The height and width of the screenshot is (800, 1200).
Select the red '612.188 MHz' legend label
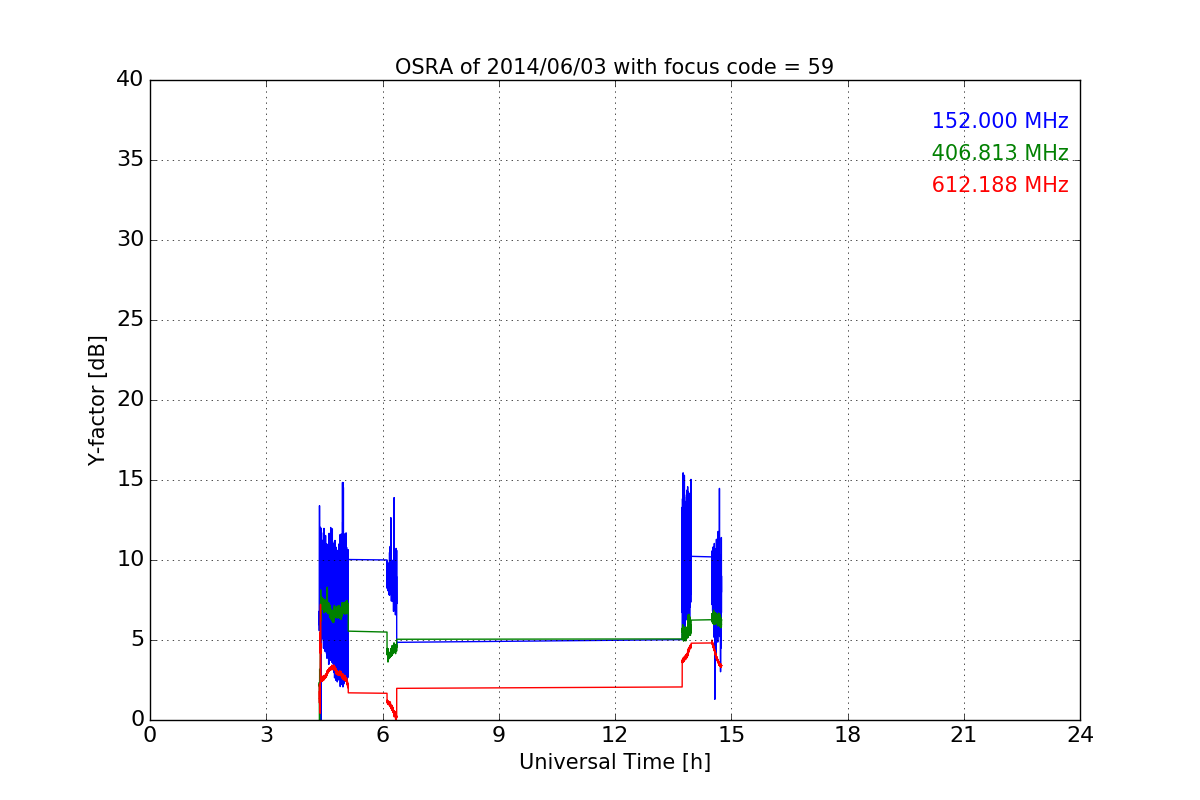[x=1000, y=185]
